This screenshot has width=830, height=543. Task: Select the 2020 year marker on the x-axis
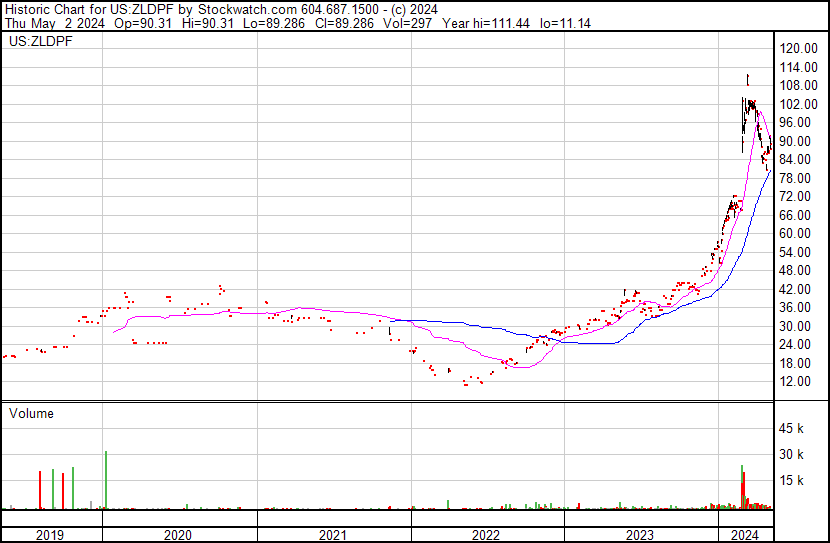coord(177,535)
